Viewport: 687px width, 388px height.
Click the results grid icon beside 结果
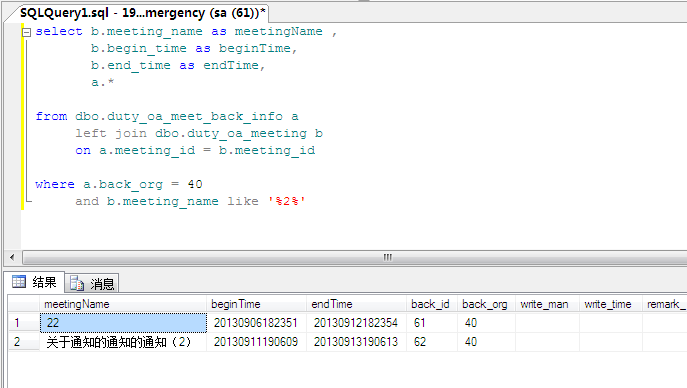pos(19,282)
